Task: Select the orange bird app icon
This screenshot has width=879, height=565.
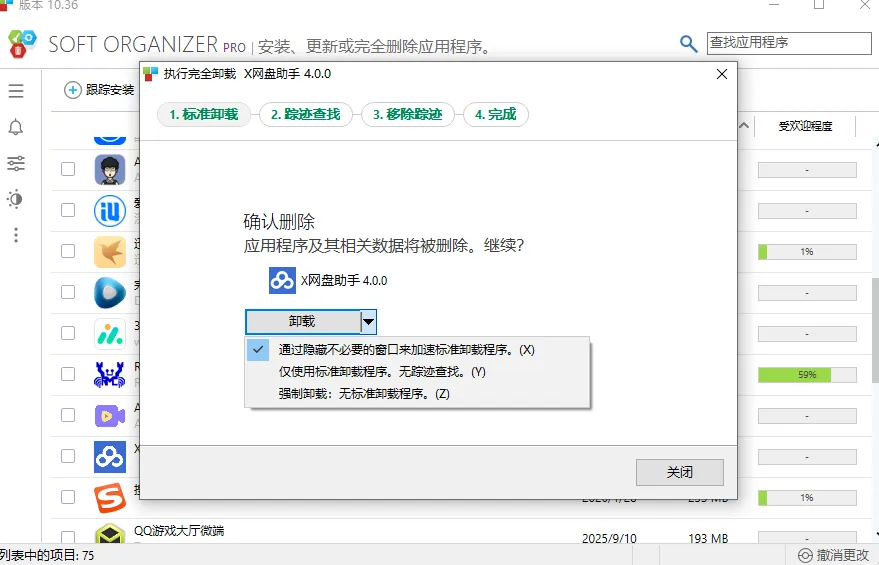Action: pyautogui.click(x=110, y=252)
